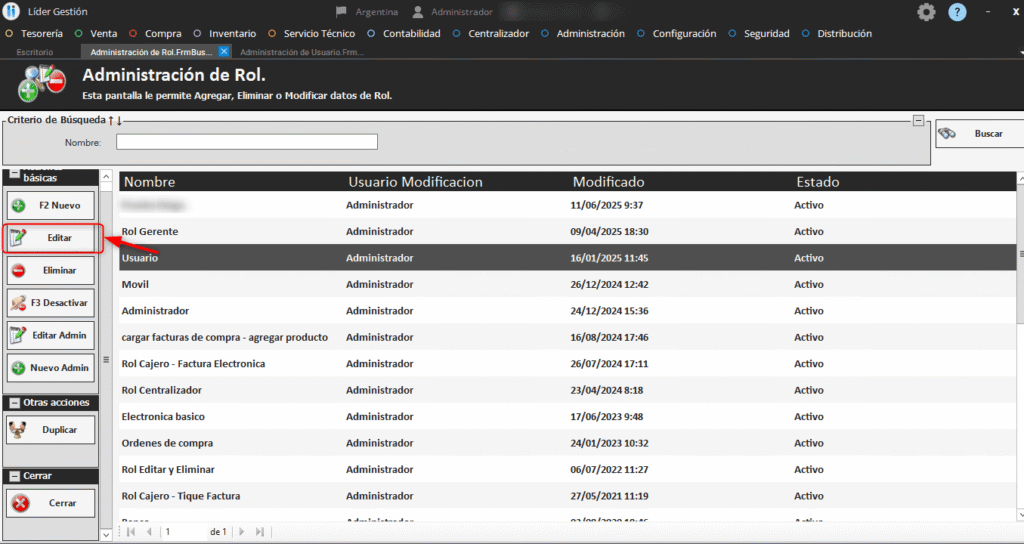Duplicate role with Duplicar button
Viewport: 1024px width, 544px height.
pyautogui.click(x=51, y=429)
